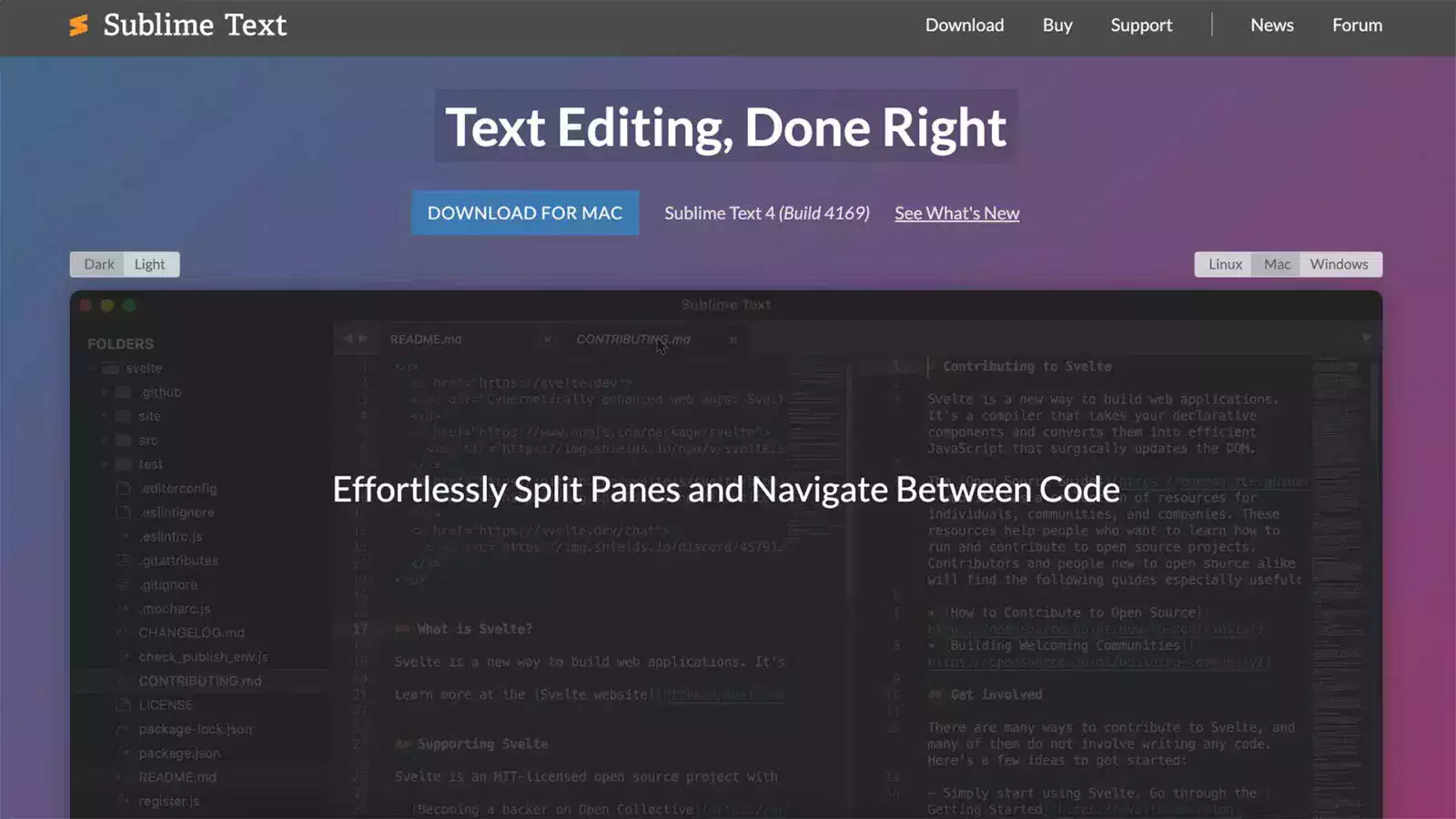This screenshot has width=1456, height=819.
Task: Click the back tab navigation arrow
Action: coord(348,339)
